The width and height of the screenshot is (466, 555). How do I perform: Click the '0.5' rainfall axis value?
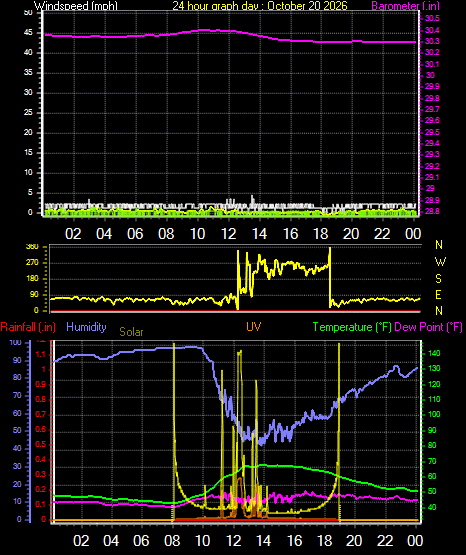pyautogui.click(x=41, y=445)
